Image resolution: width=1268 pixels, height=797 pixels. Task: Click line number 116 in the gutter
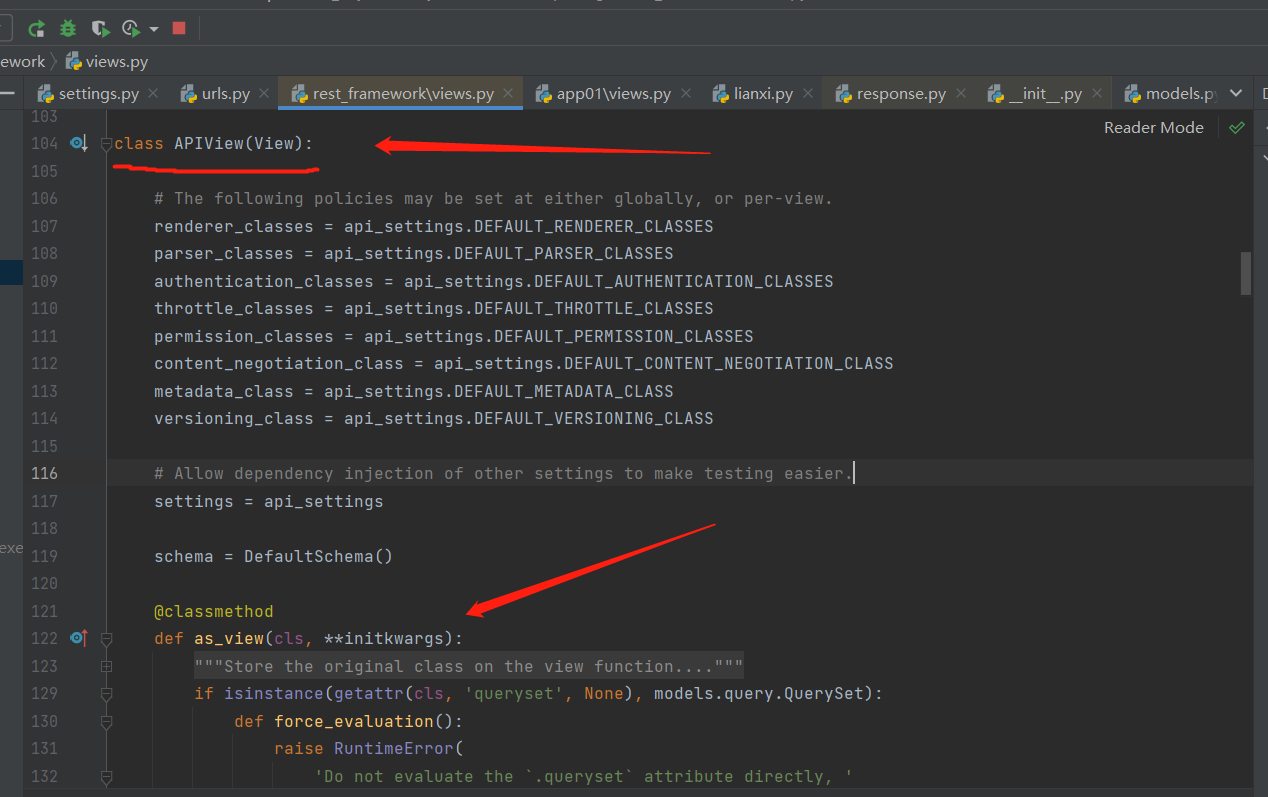tap(44, 473)
